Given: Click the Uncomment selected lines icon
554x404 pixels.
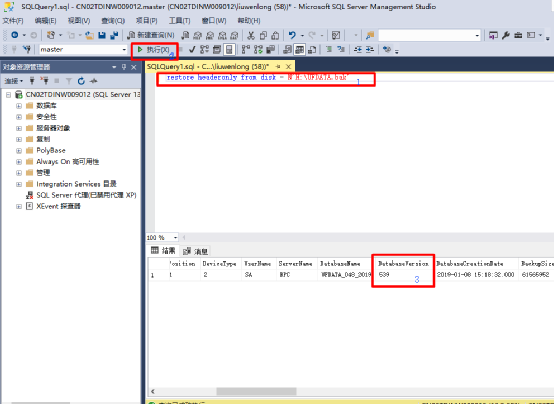Looking at the screenshot, I should coord(341,49).
